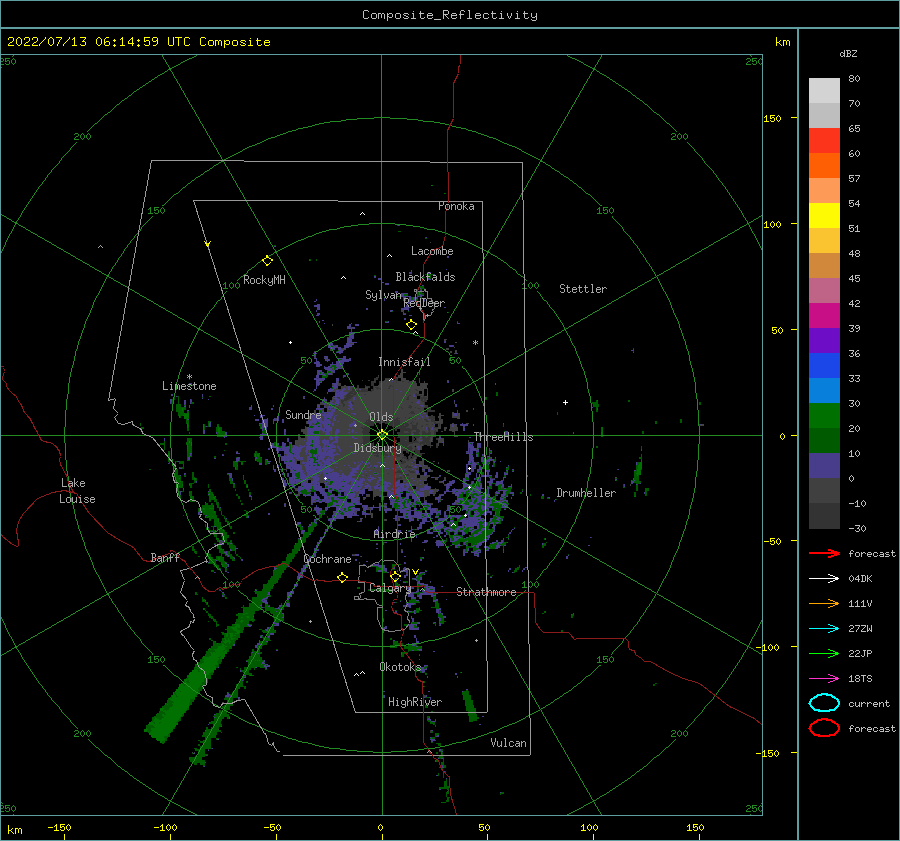Image resolution: width=900 pixels, height=841 pixels.
Task: Click the -100 tick on bottom axis
Action: click(165, 828)
